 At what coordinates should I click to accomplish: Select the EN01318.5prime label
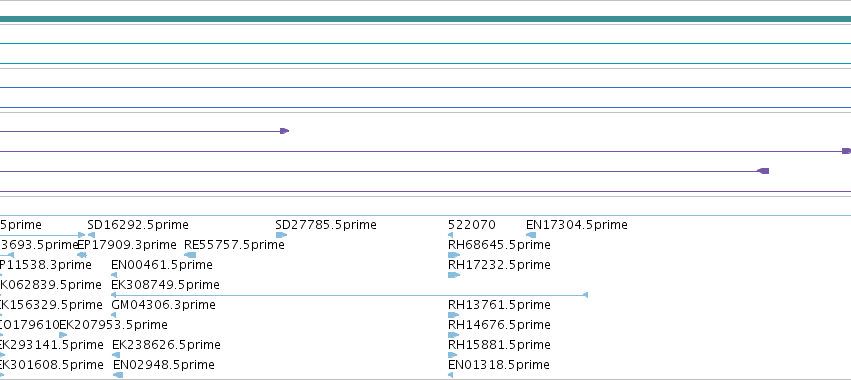click(x=499, y=365)
